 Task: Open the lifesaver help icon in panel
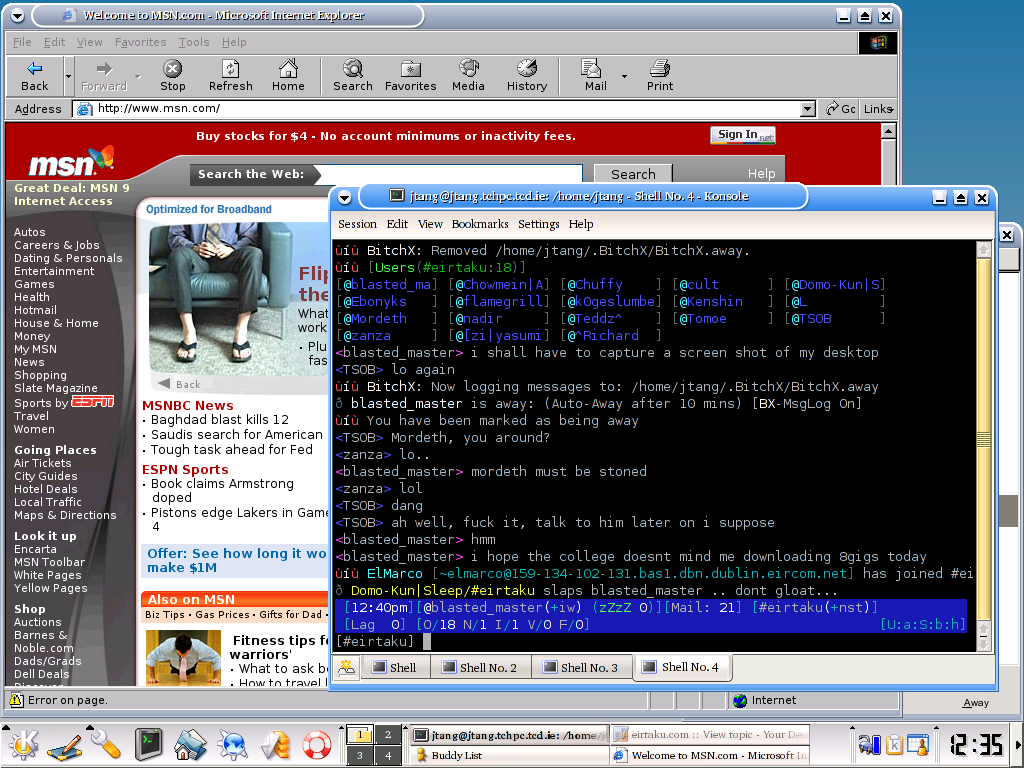[x=317, y=745]
